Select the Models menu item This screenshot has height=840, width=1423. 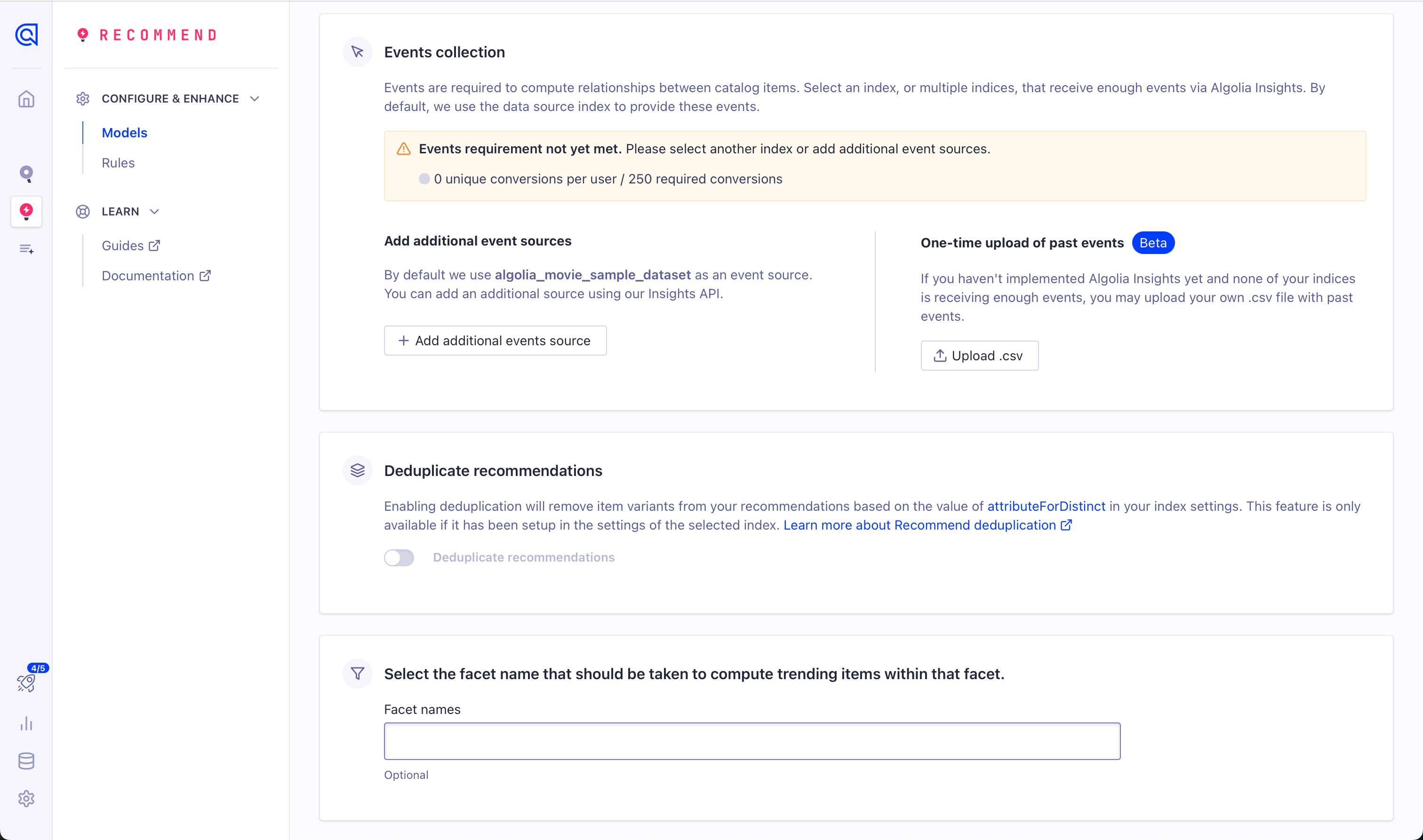(125, 133)
